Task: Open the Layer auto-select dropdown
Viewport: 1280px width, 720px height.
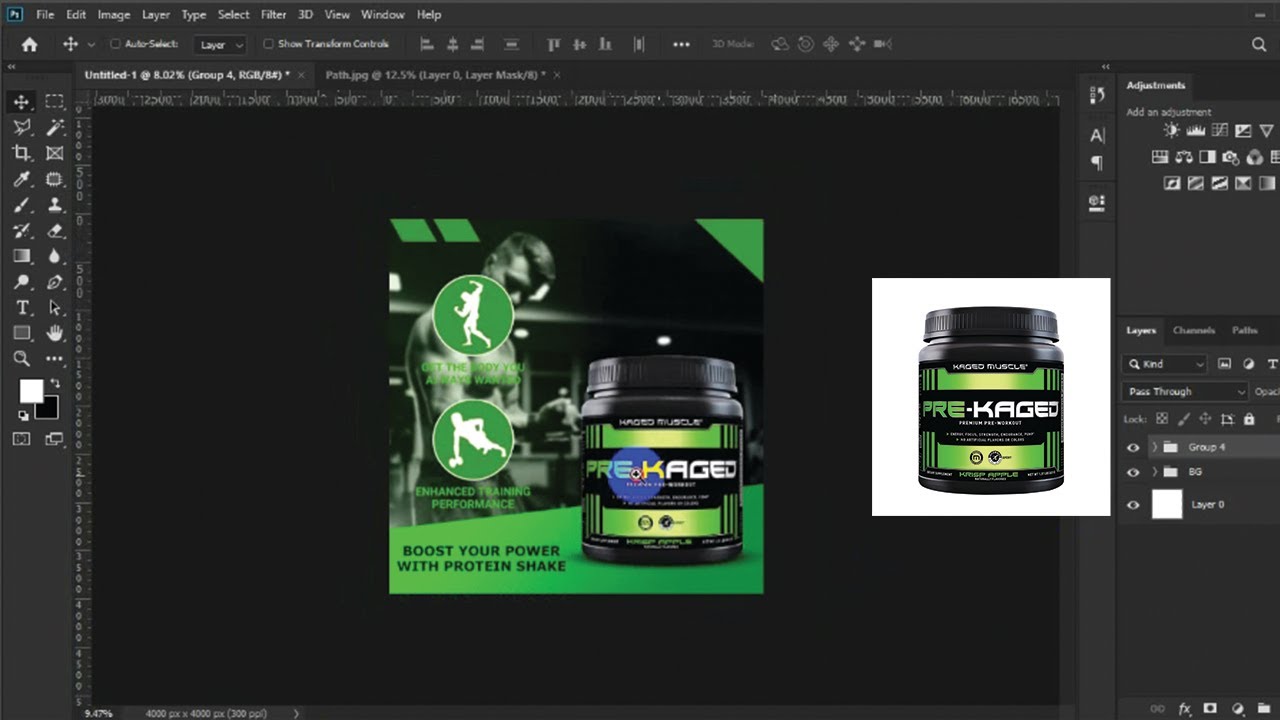Action: [x=221, y=45]
